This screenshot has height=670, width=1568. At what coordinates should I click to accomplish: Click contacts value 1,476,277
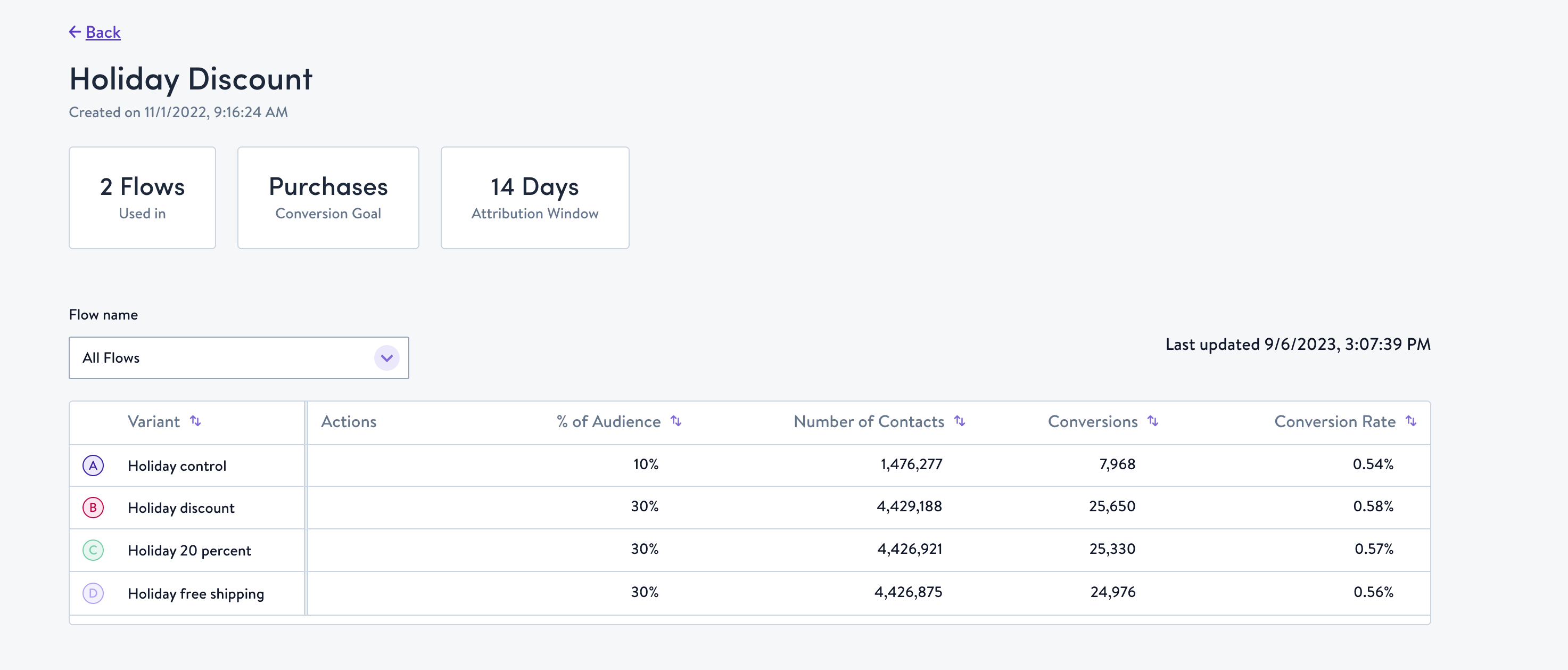coord(911,464)
